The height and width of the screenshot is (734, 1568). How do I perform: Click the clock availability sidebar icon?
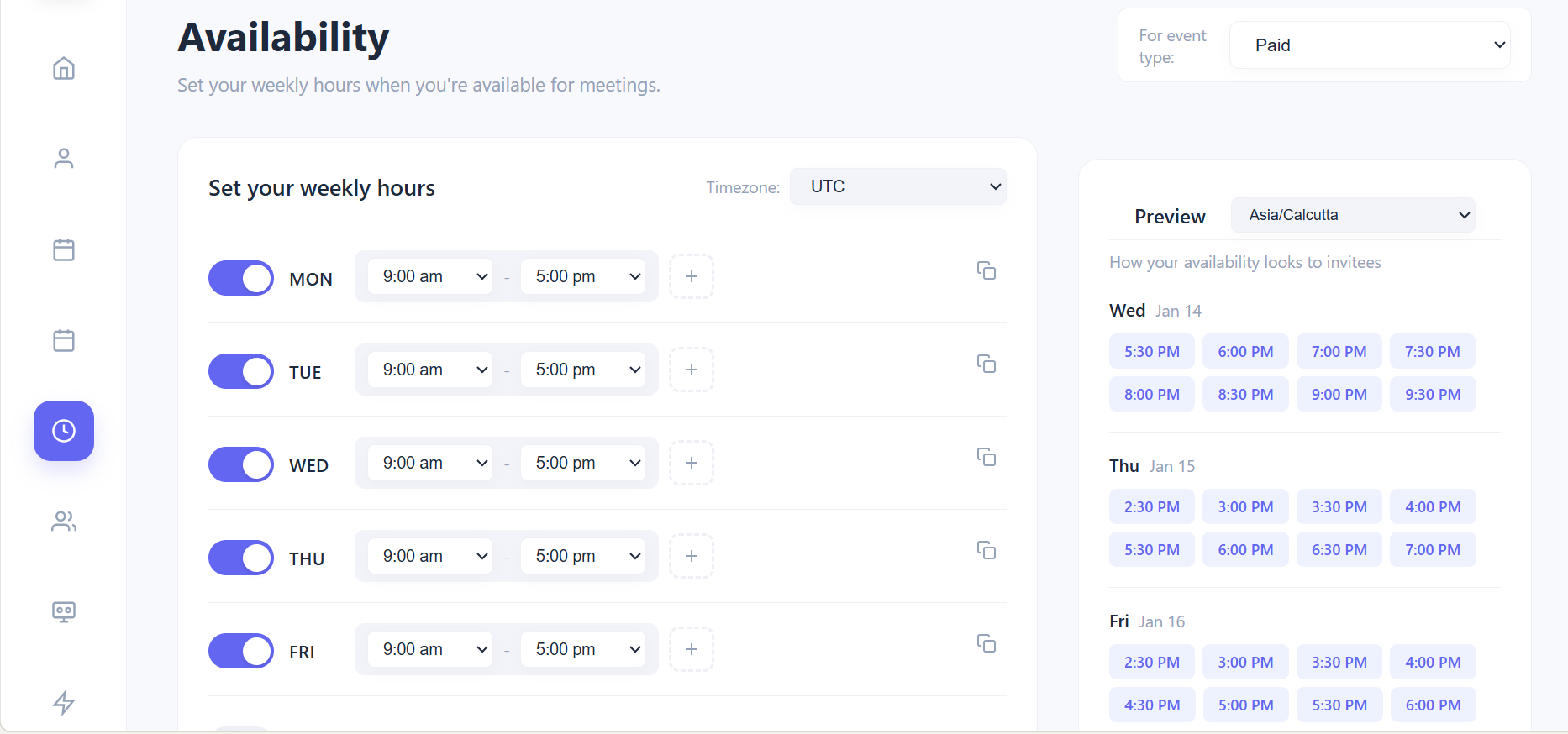[x=64, y=431]
